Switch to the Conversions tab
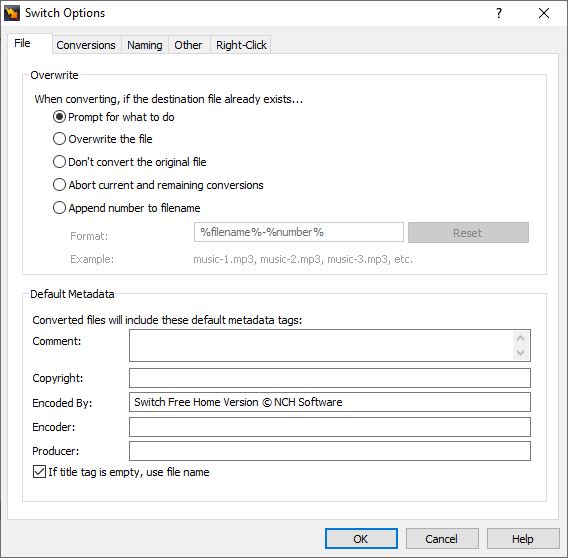 tap(86, 45)
